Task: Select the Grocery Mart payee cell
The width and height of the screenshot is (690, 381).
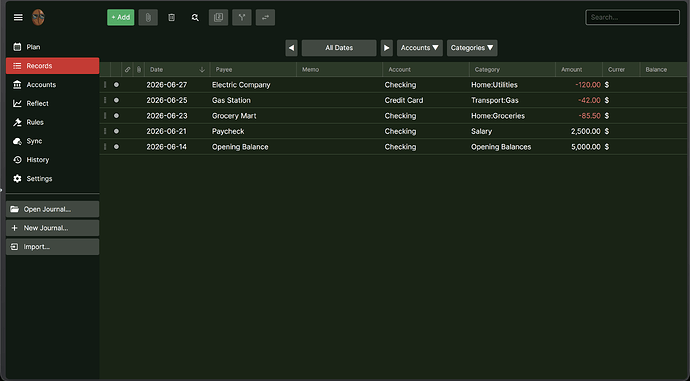Action: tap(253, 116)
